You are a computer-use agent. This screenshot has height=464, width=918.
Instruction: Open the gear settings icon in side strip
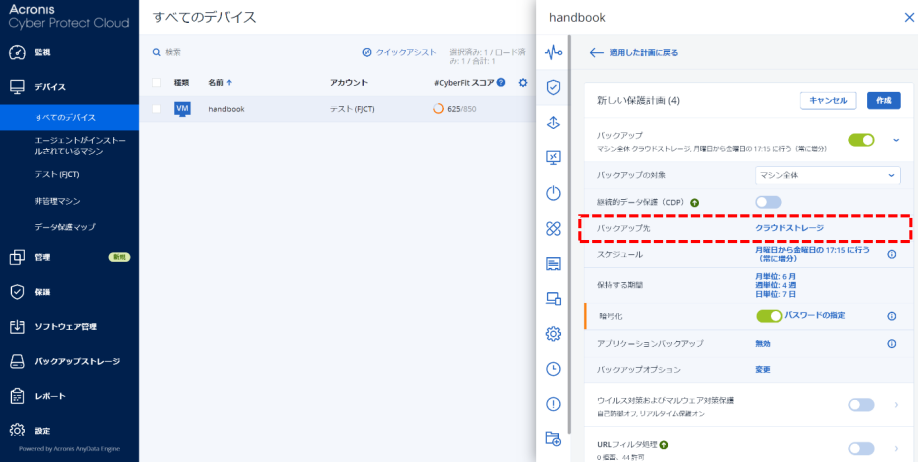tap(553, 334)
